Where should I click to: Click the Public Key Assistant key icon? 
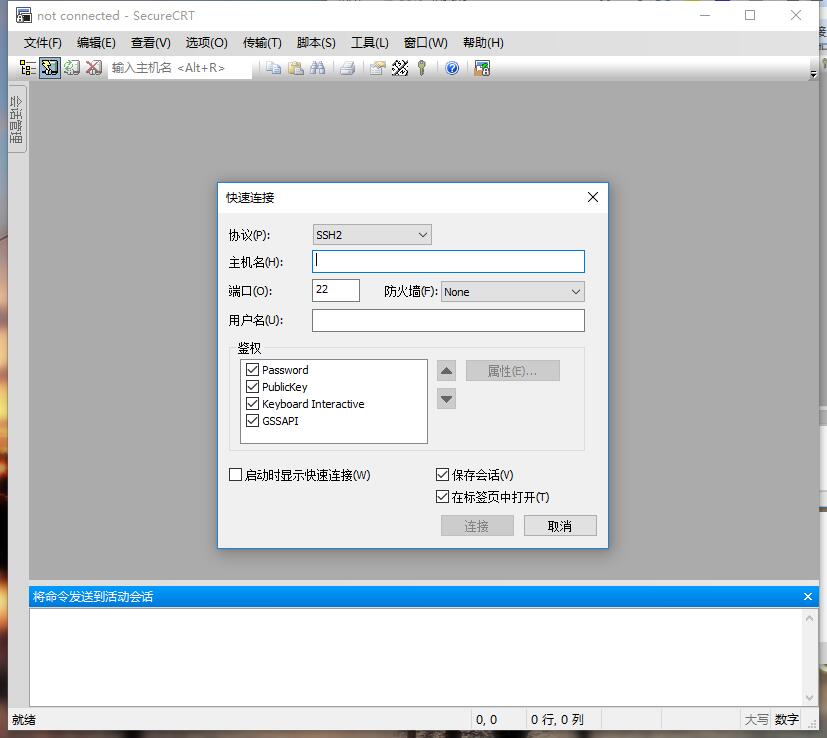pyautogui.click(x=421, y=68)
